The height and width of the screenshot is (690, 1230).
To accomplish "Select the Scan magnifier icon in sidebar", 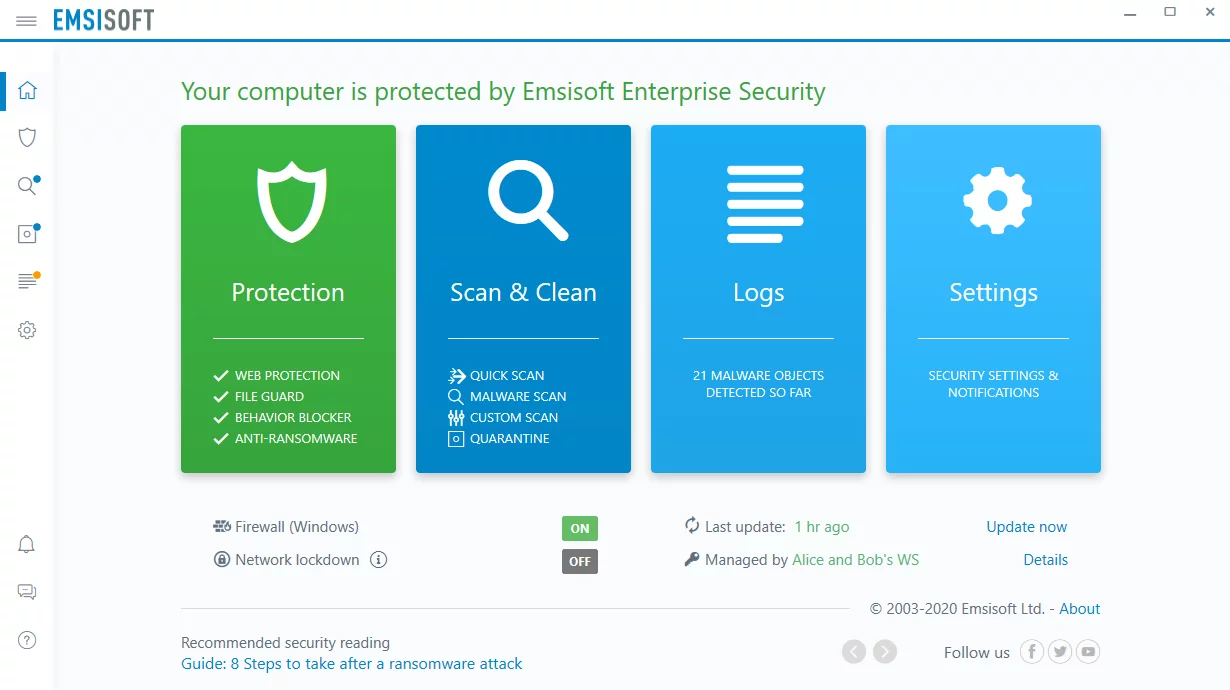I will (x=25, y=185).
